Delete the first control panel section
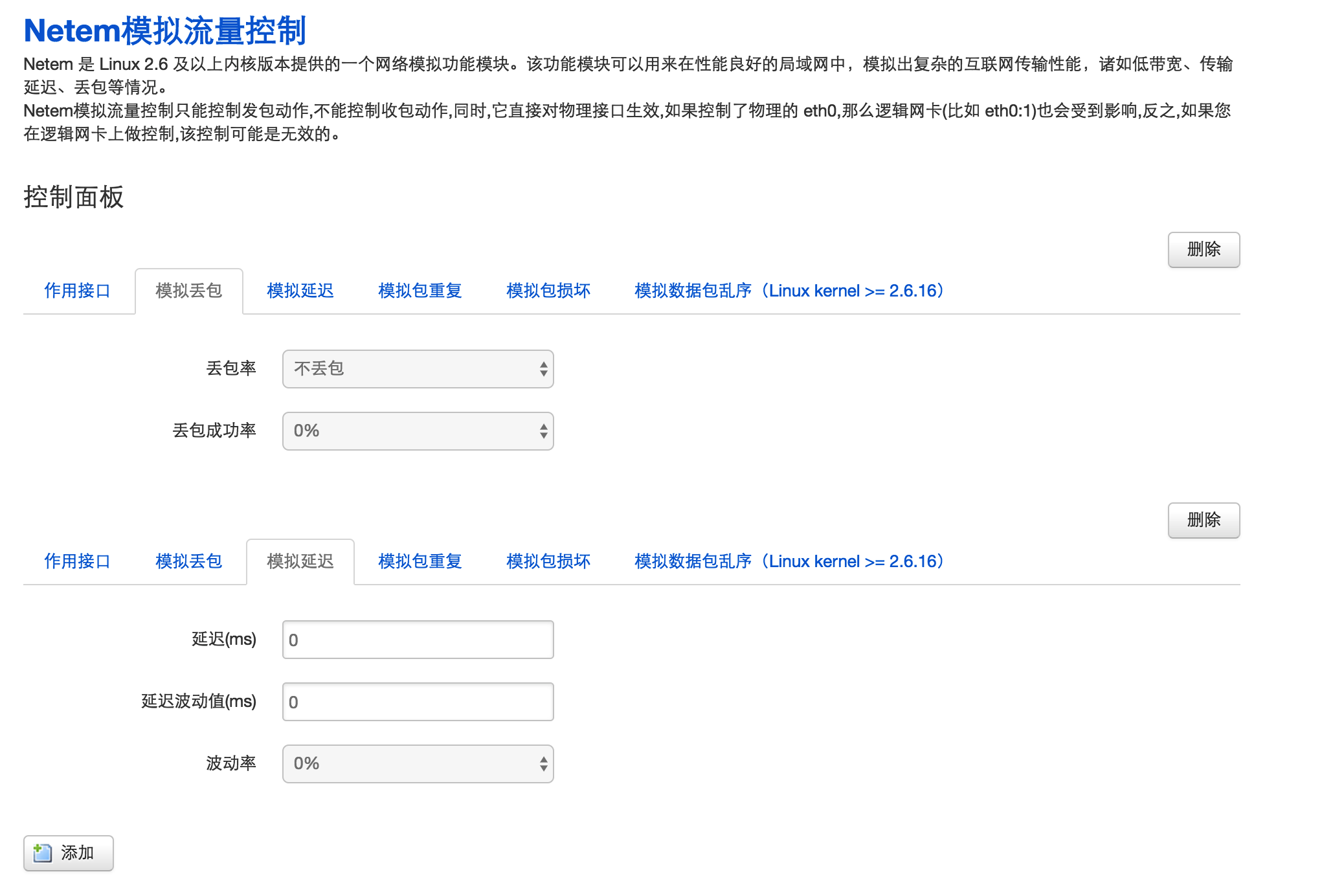 pos(1203,249)
